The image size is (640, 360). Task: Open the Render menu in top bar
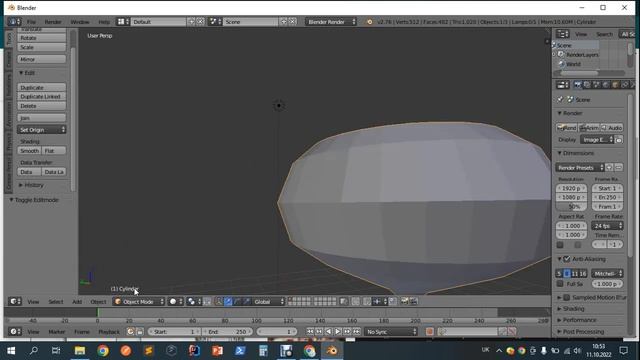pos(53,22)
